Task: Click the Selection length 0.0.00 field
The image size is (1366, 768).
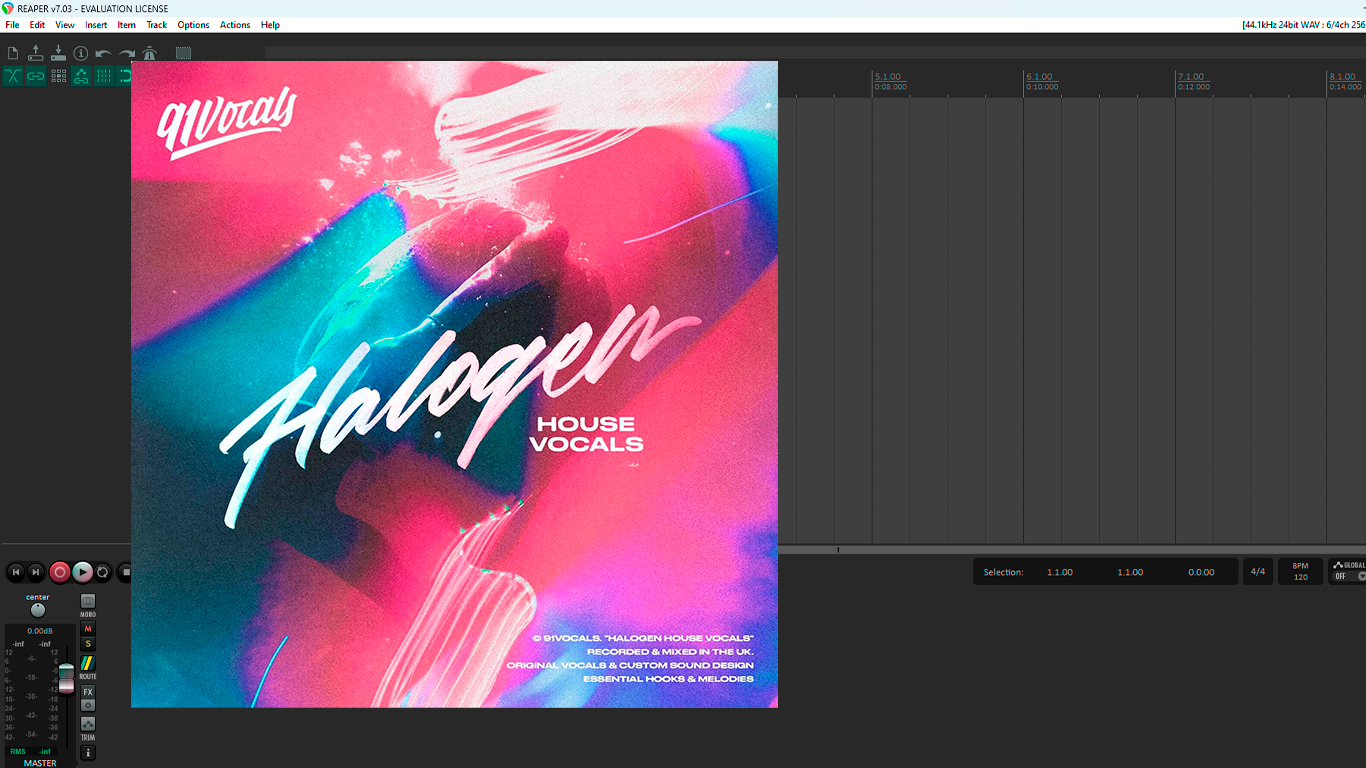Action: pyautogui.click(x=1201, y=572)
